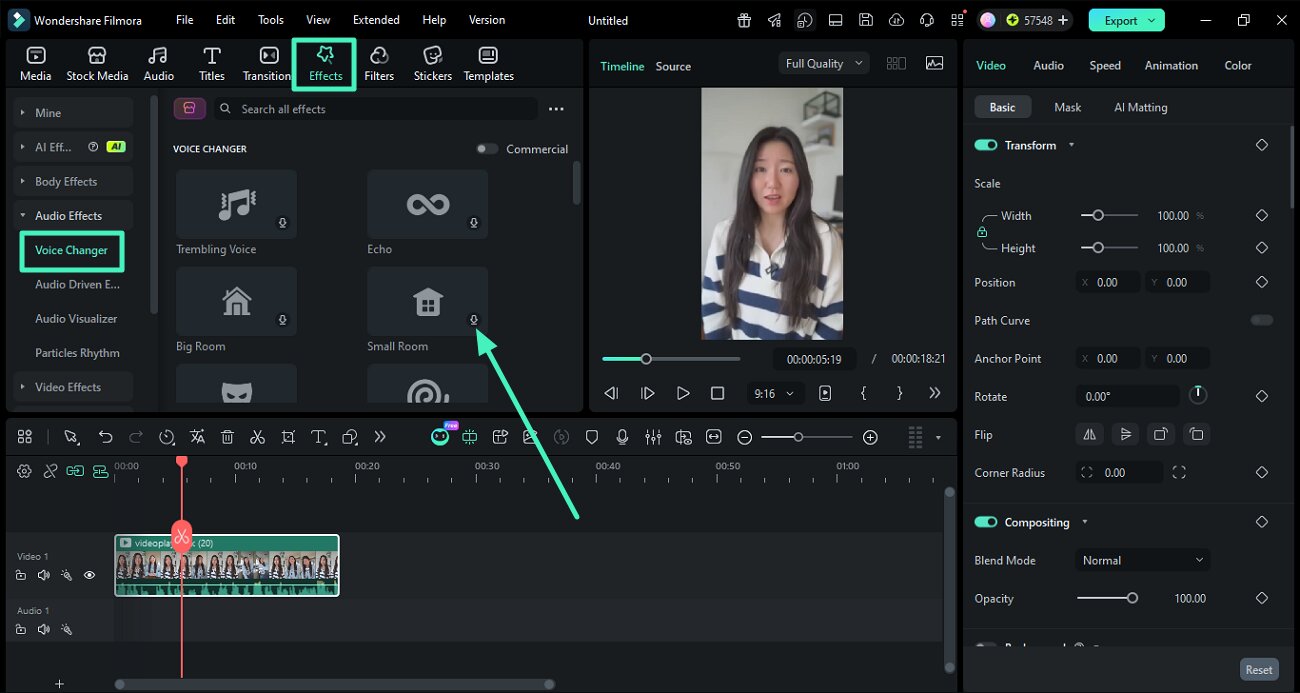This screenshot has height=693, width=1300.
Task: Flip the clip horizontally
Action: point(1090,434)
